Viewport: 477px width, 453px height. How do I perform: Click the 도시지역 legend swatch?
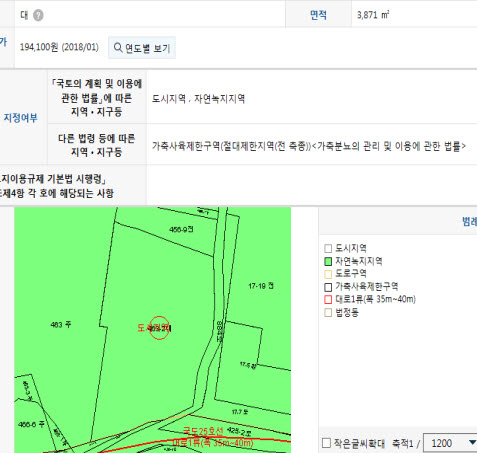tap(328, 248)
